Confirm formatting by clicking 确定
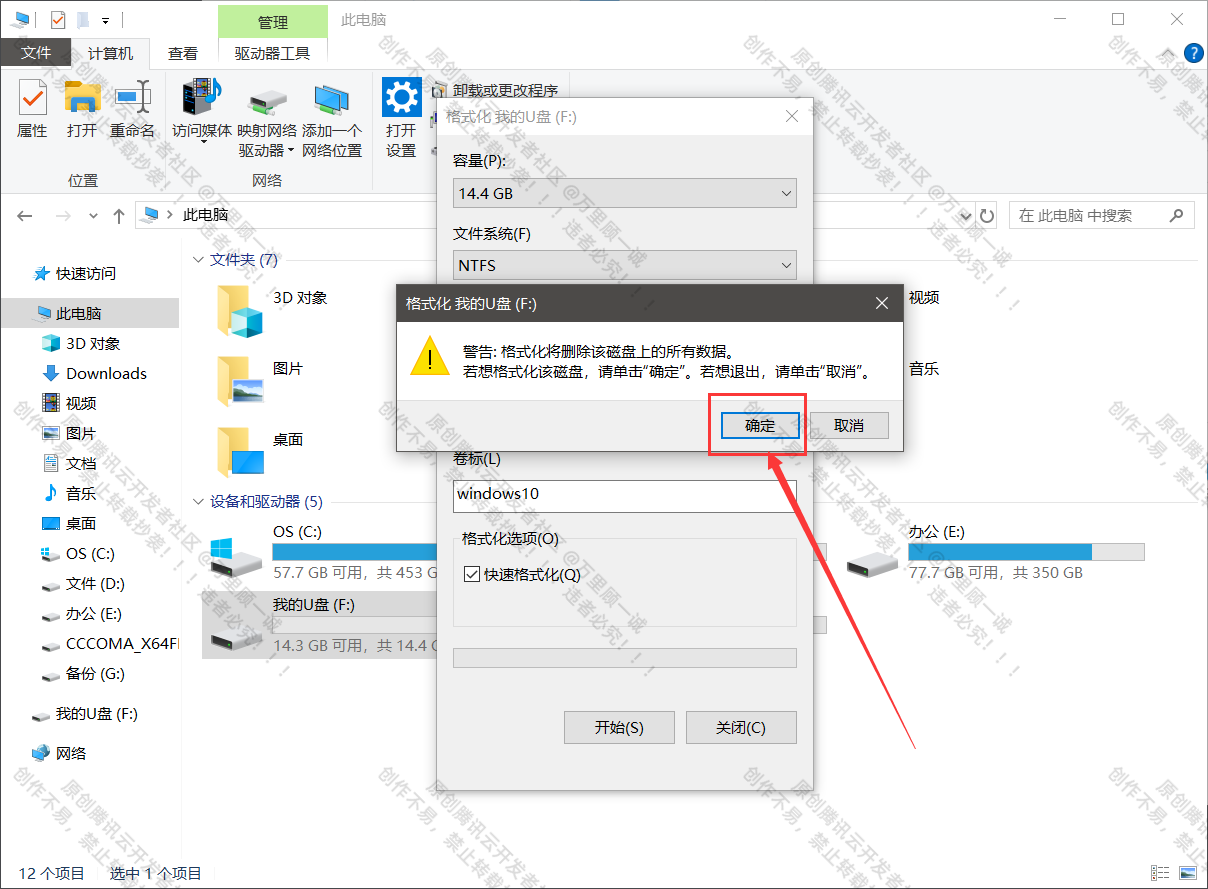 (x=758, y=425)
